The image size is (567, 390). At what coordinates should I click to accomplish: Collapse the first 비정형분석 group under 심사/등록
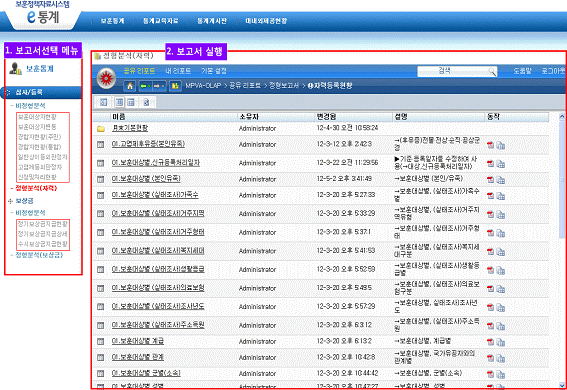click(x=12, y=106)
